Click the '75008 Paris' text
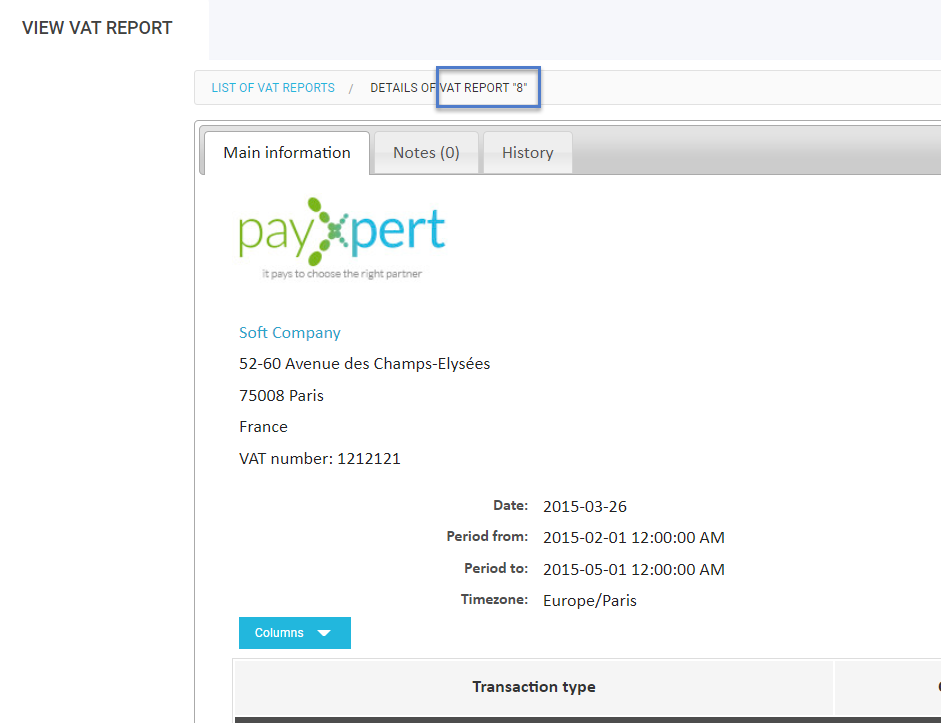The width and height of the screenshot is (941, 723). point(281,395)
